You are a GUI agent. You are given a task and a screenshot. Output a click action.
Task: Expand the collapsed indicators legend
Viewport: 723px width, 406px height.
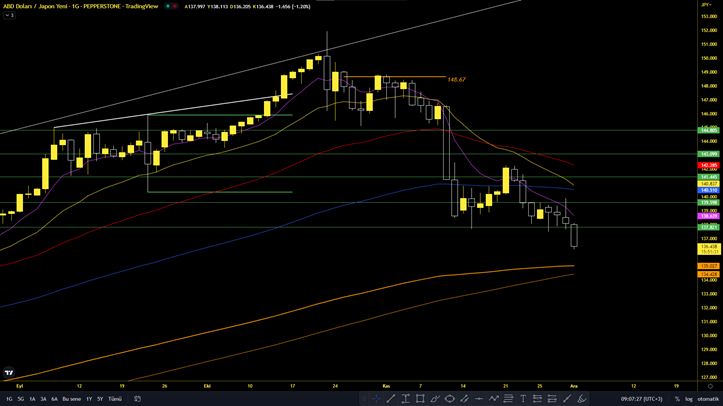point(9,15)
